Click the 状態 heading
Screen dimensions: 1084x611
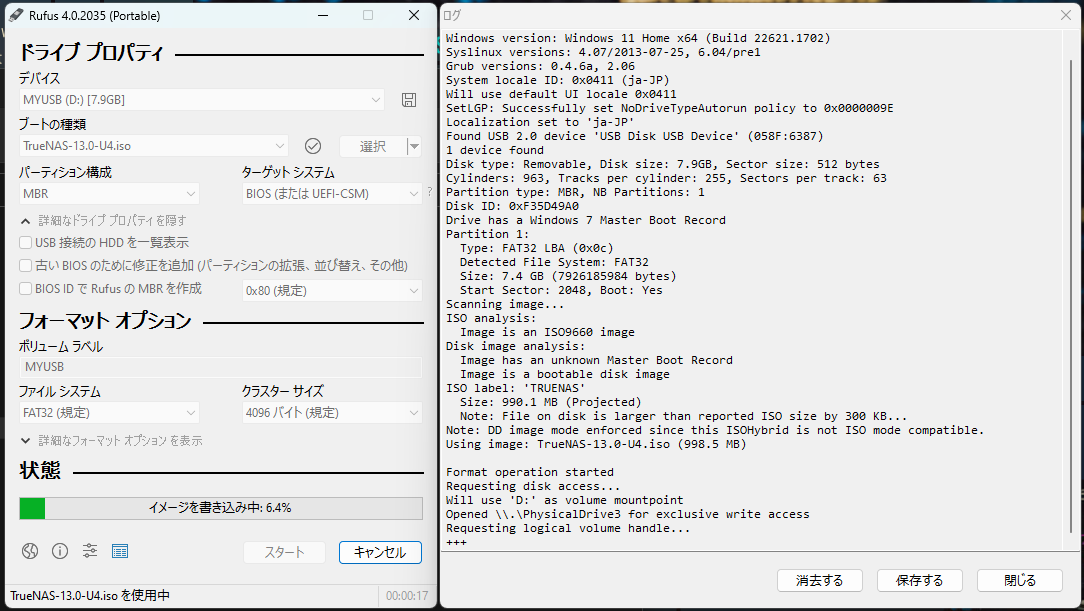pos(40,471)
